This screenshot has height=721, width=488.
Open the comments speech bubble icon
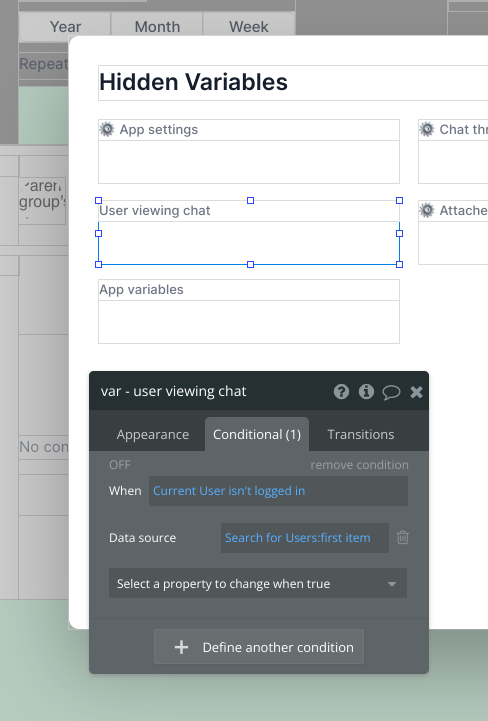(x=391, y=392)
